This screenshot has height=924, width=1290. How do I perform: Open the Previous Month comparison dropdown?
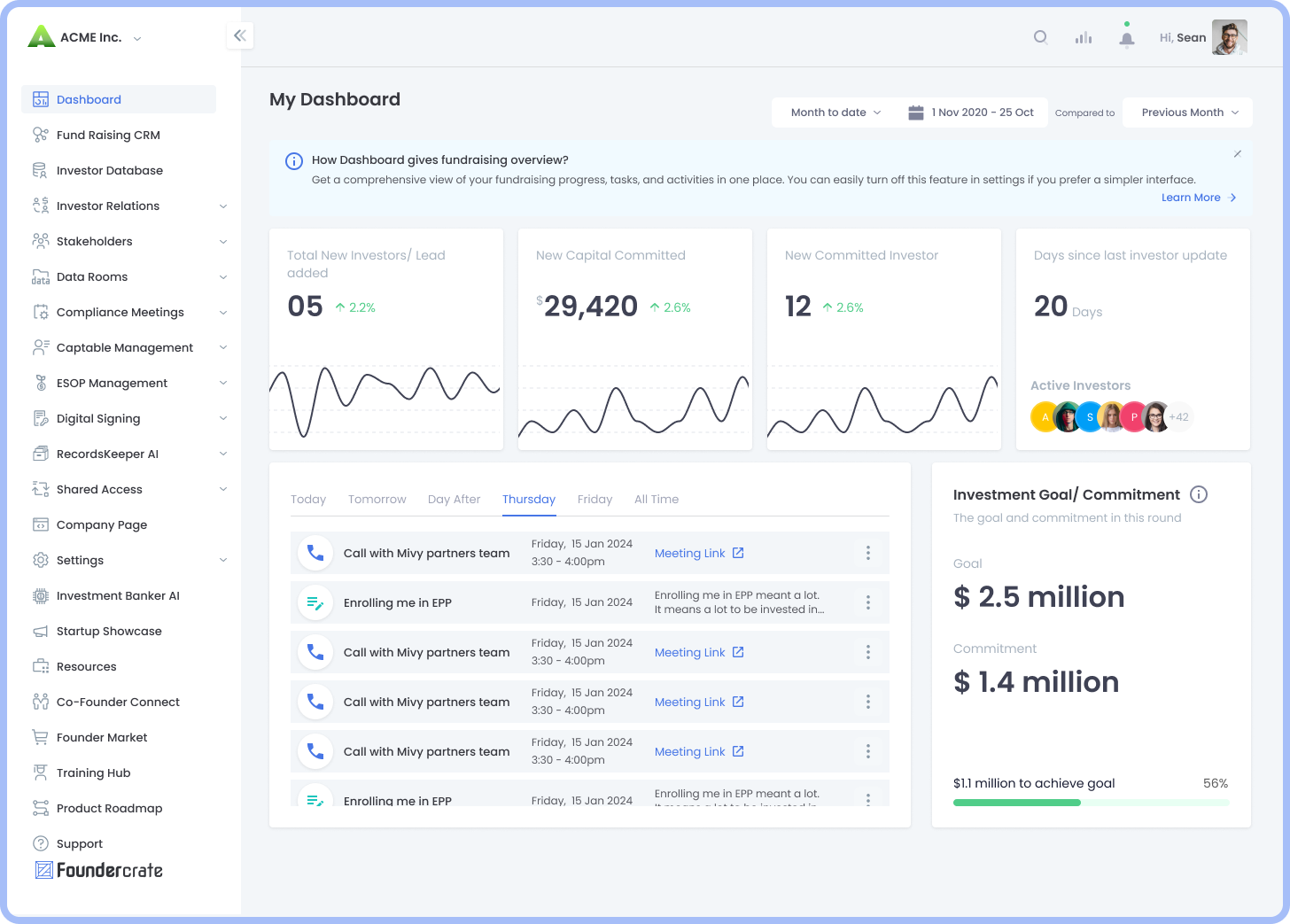click(x=1187, y=113)
